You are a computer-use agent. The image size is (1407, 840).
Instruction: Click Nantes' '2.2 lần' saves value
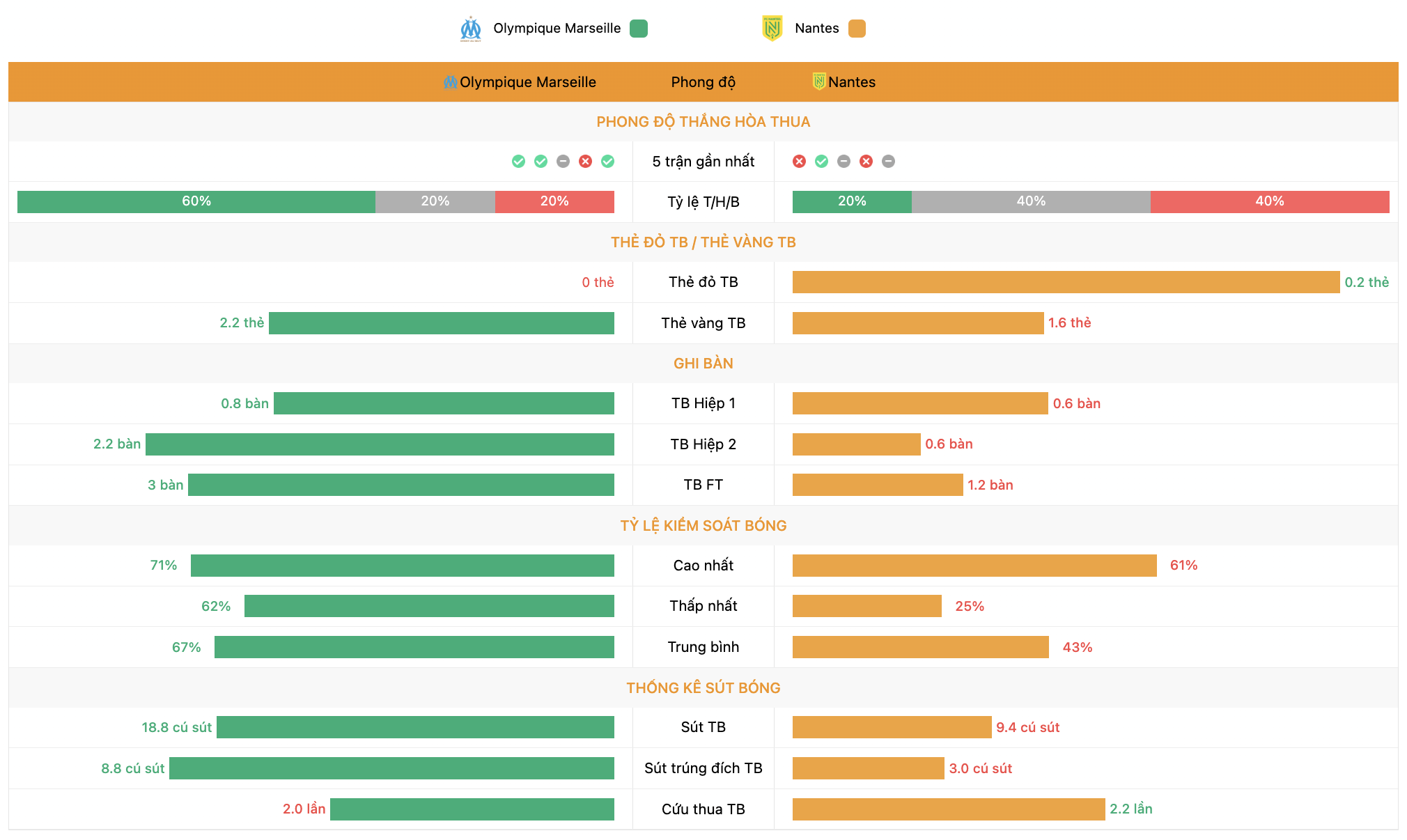pyautogui.click(x=1130, y=809)
